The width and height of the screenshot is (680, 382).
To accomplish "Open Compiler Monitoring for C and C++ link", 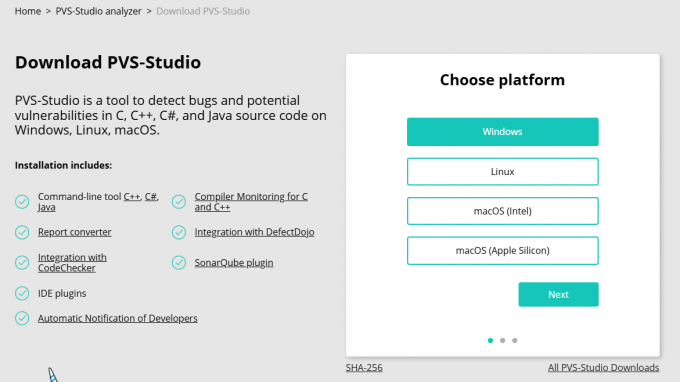I will point(251,202).
